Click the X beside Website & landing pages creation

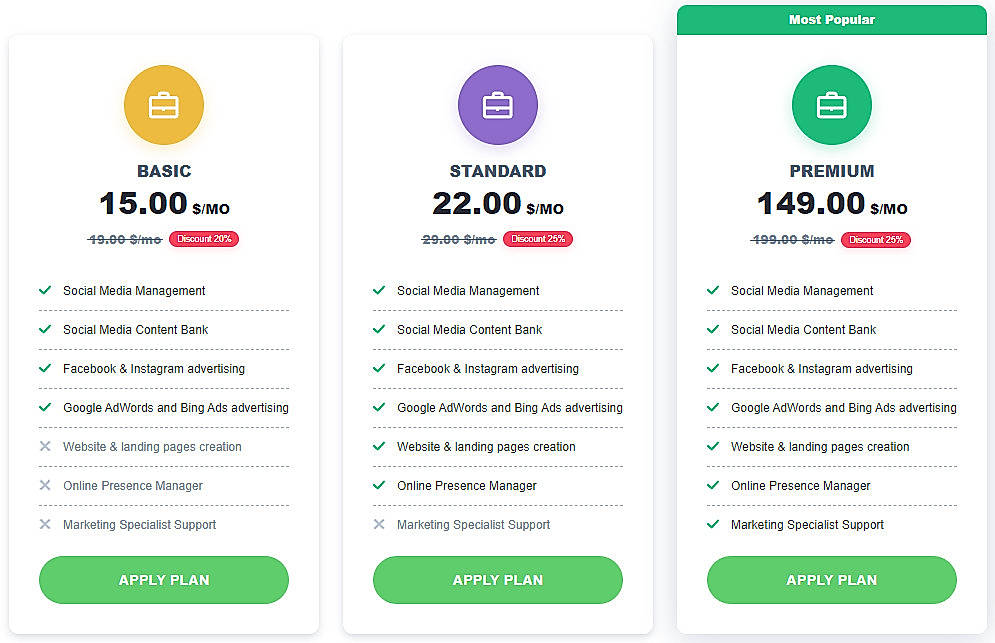[45, 446]
